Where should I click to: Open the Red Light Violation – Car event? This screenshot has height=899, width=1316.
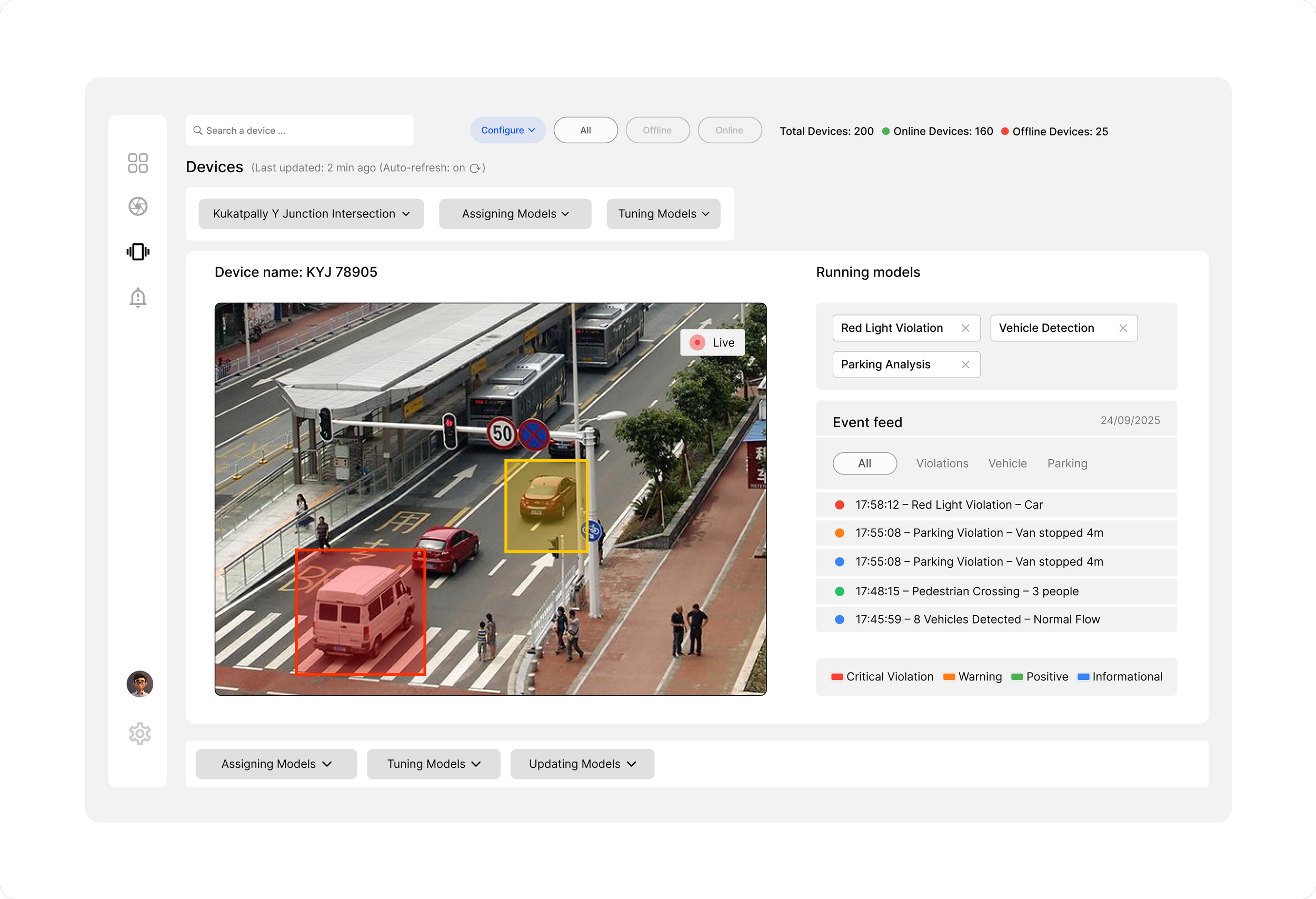(949, 505)
